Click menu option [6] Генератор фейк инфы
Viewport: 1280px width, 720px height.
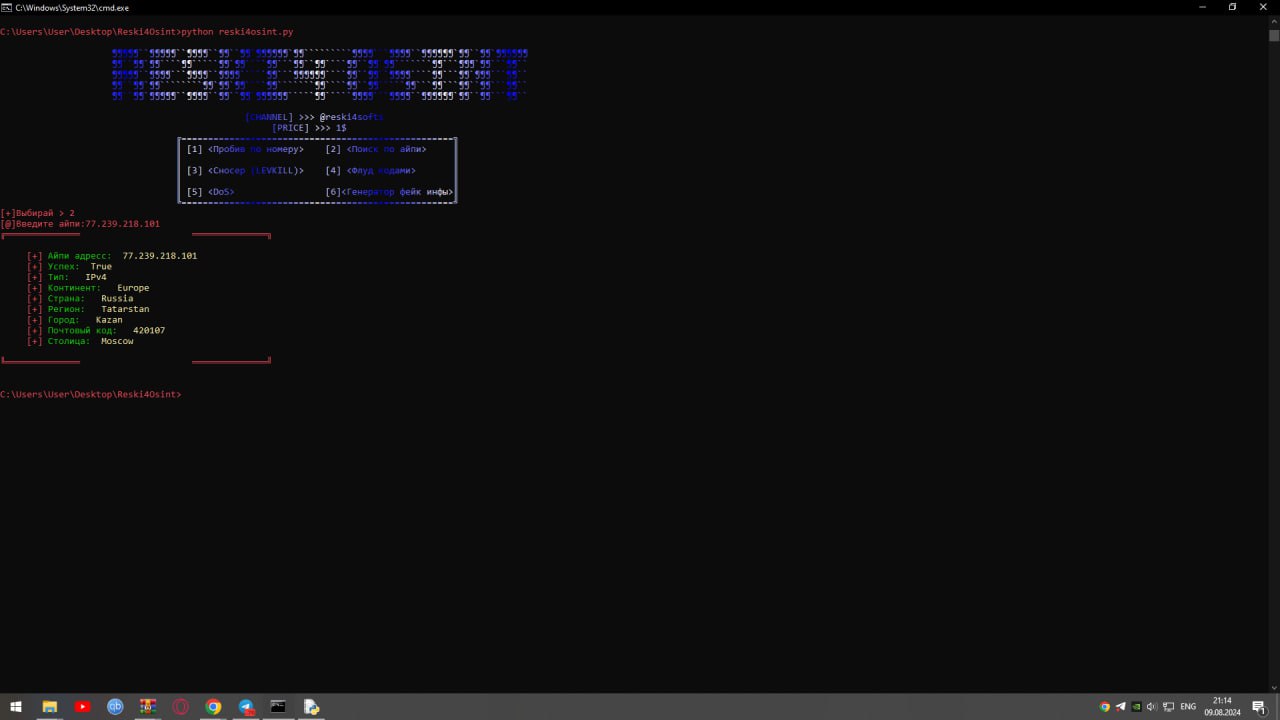(389, 192)
